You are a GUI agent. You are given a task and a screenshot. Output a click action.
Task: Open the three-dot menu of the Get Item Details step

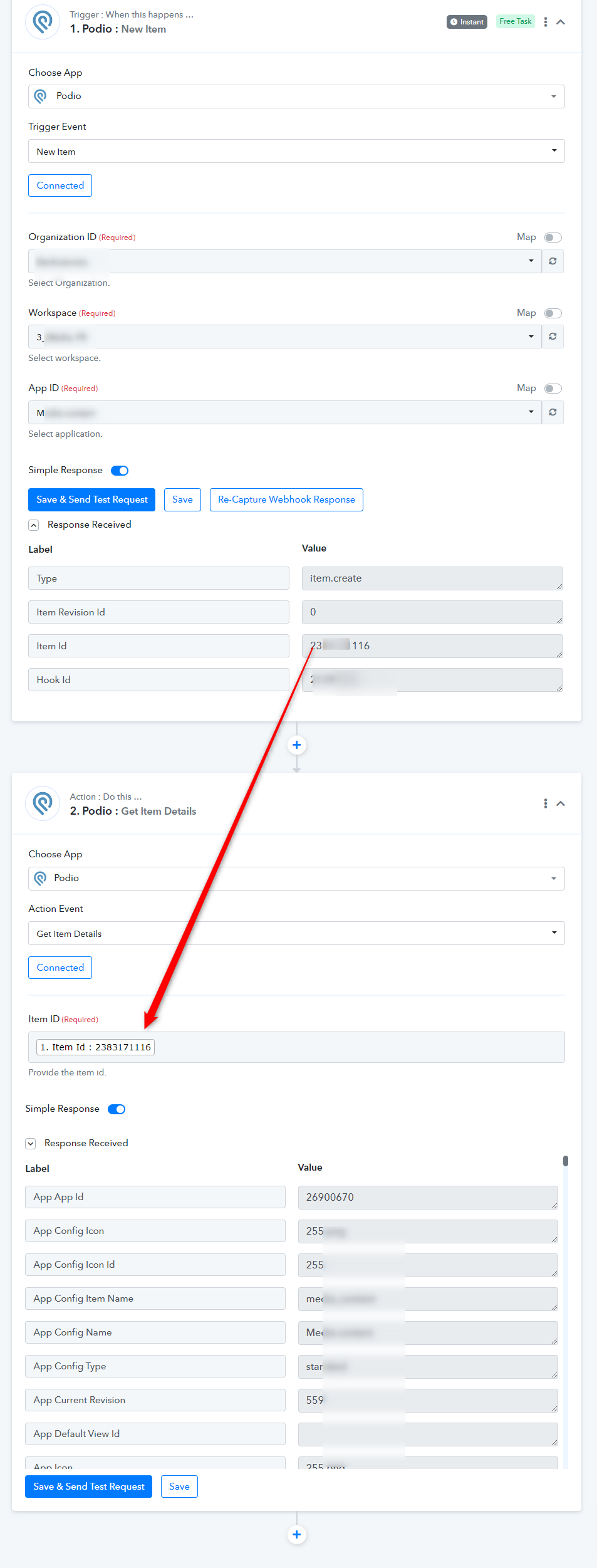pos(546,803)
